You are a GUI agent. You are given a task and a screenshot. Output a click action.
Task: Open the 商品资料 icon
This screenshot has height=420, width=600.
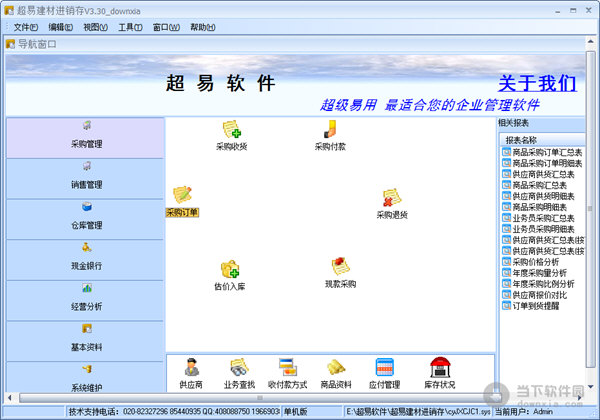(x=336, y=367)
